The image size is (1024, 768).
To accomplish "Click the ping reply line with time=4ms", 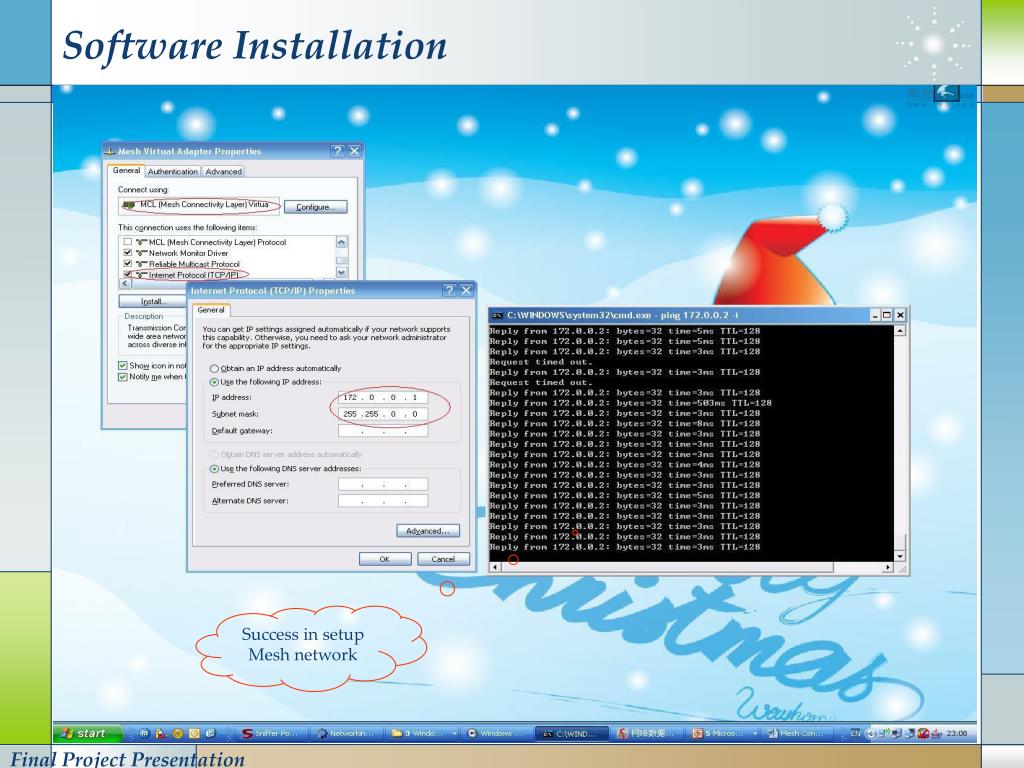I will click(625, 465).
